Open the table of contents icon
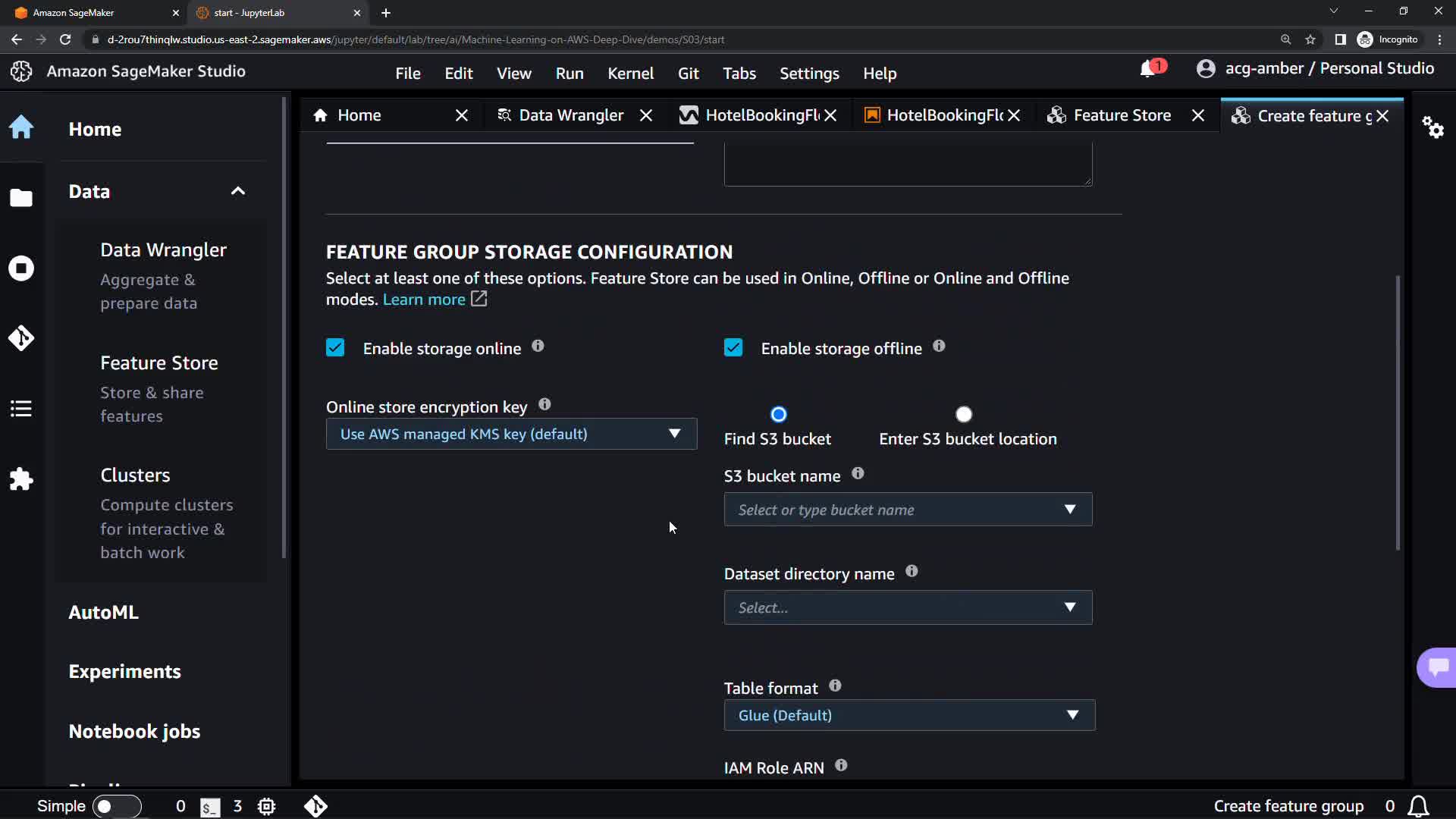This screenshot has width=1456, height=819. (21, 409)
